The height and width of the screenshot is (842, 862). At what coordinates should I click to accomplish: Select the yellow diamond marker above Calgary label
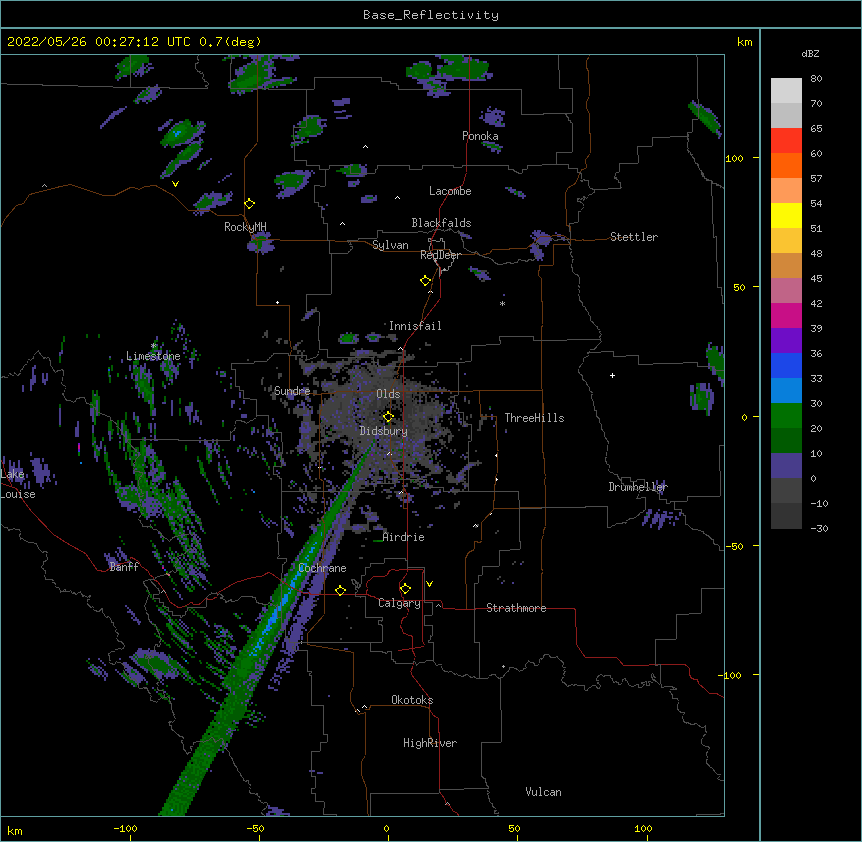click(x=405, y=589)
